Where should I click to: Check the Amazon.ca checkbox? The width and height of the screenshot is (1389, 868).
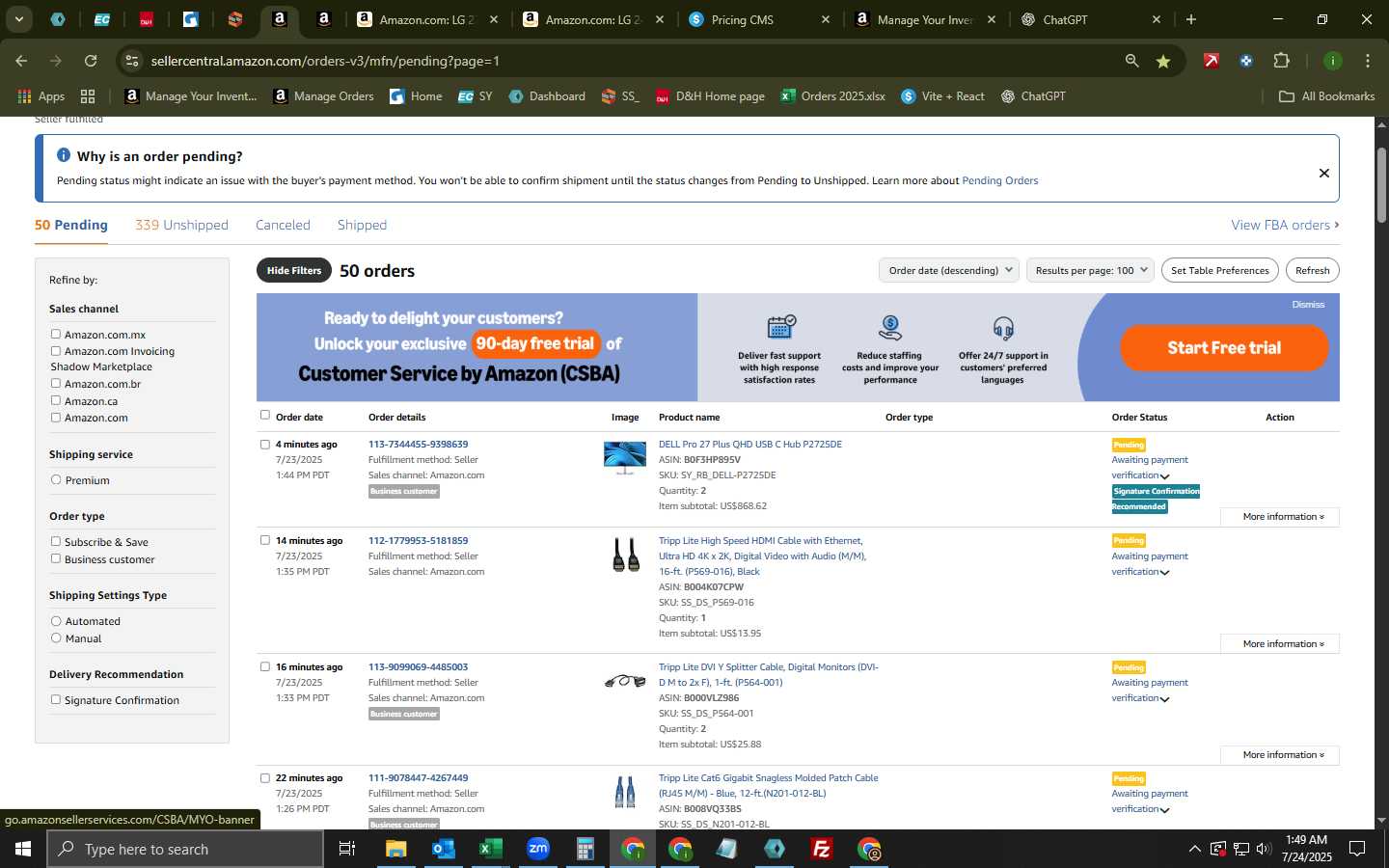coord(56,400)
